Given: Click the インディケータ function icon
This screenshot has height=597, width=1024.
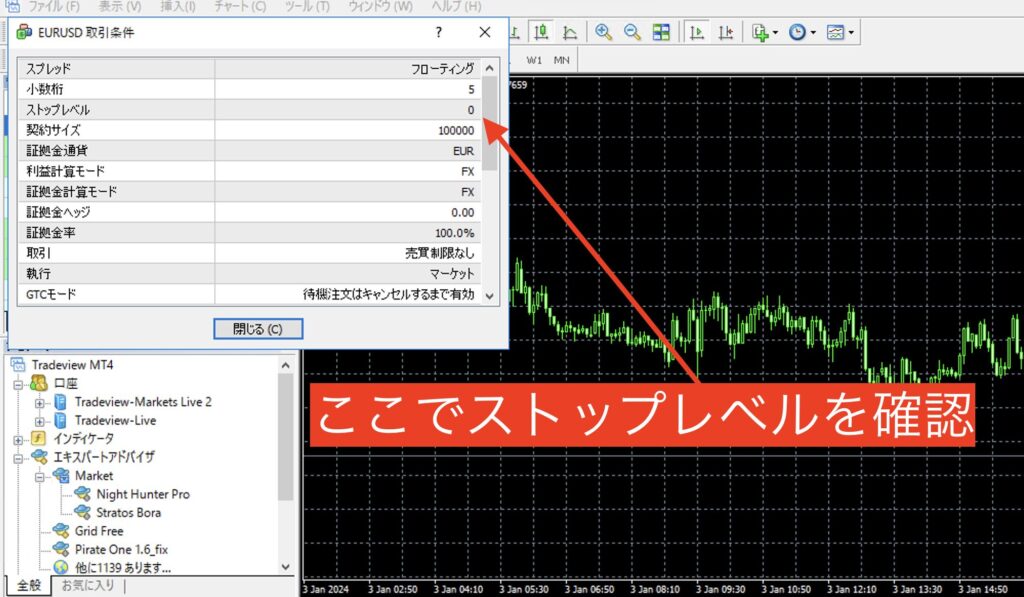Looking at the screenshot, I should (39, 438).
